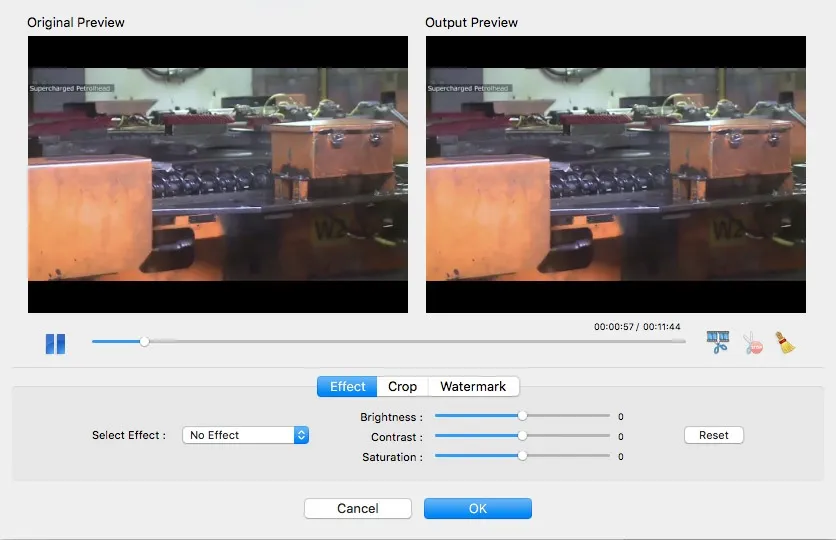The height and width of the screenshot is (540, 836).
Task: Click the broom clear icon
Action: pos(786,343)
